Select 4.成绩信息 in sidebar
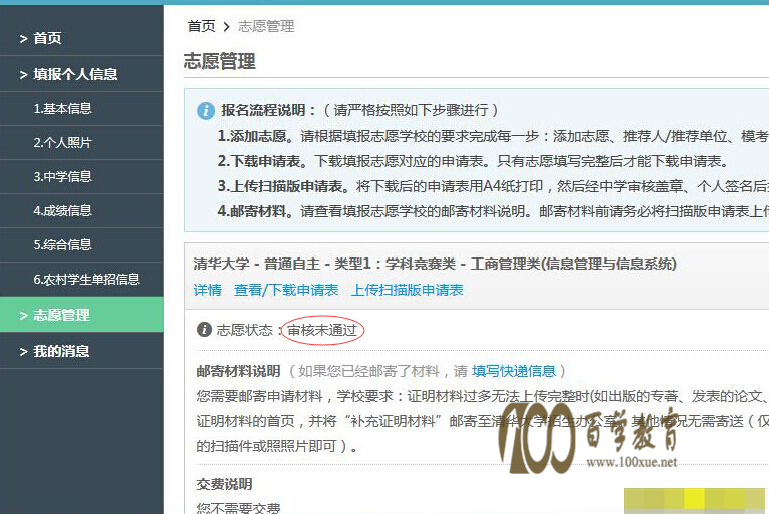This screenshot has height=514, width=769. [62, 211]
